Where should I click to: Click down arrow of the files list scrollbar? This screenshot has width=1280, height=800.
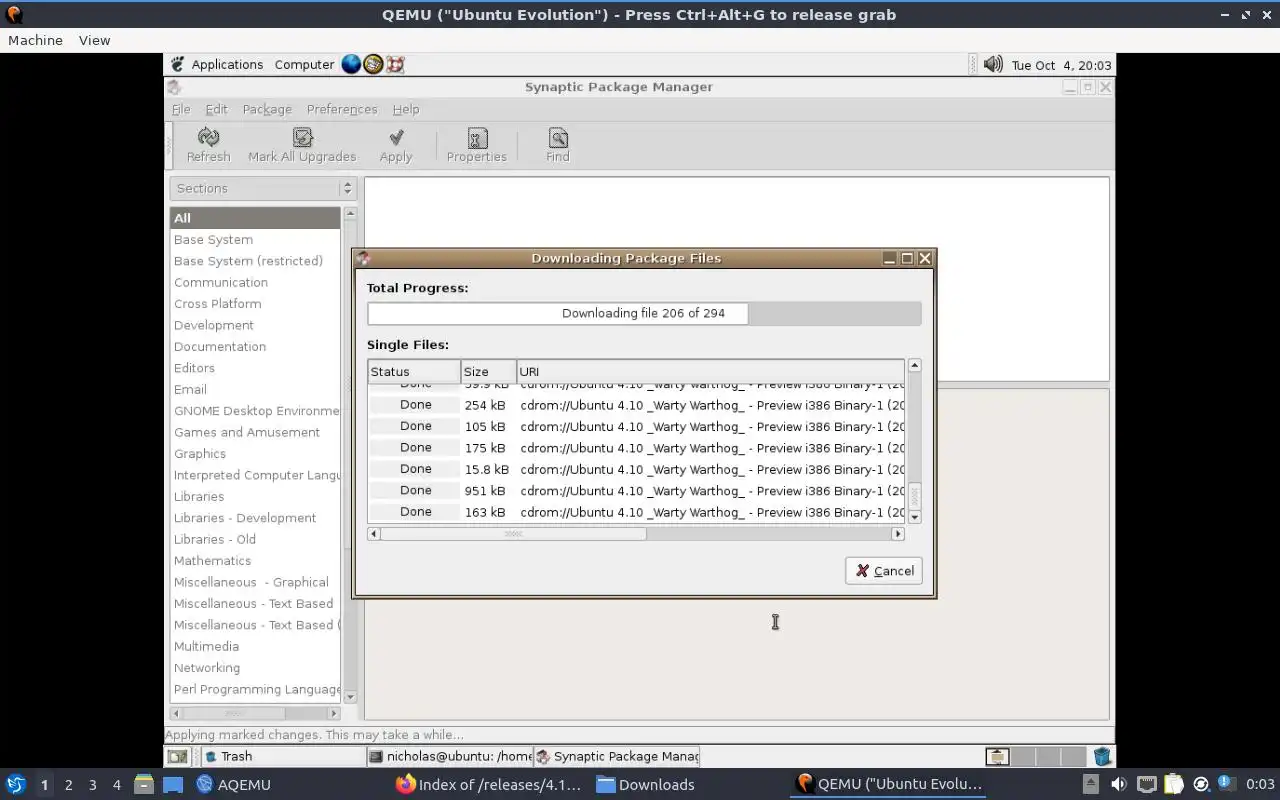[x=914, y=517]
